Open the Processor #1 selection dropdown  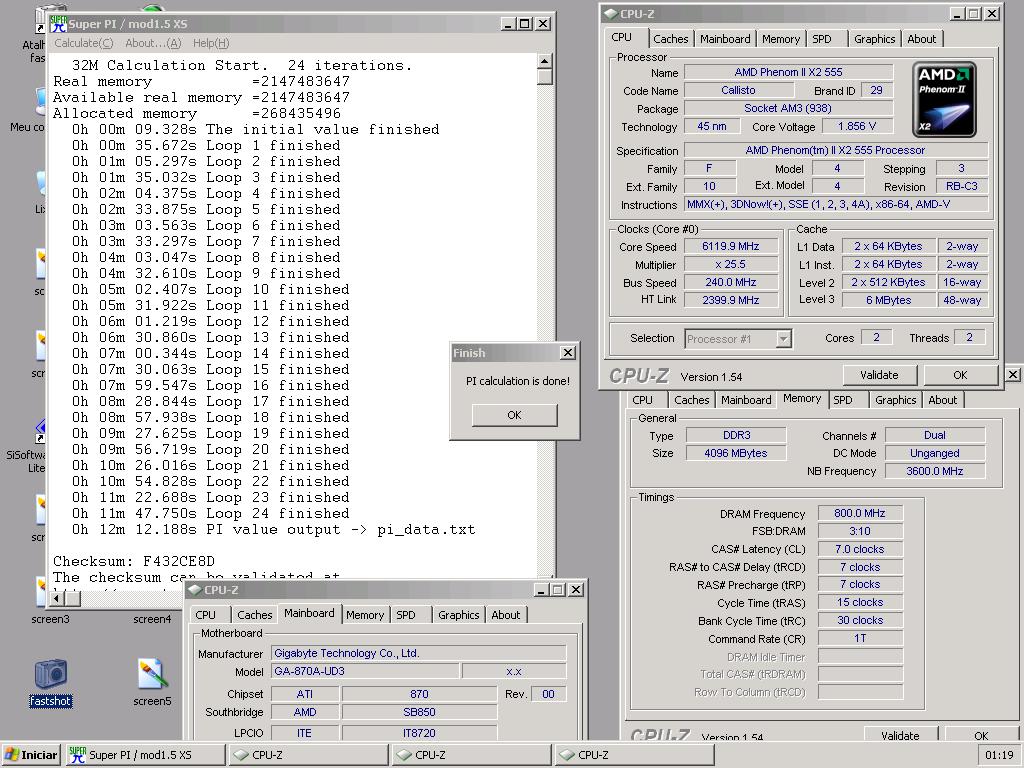point(783,338)
